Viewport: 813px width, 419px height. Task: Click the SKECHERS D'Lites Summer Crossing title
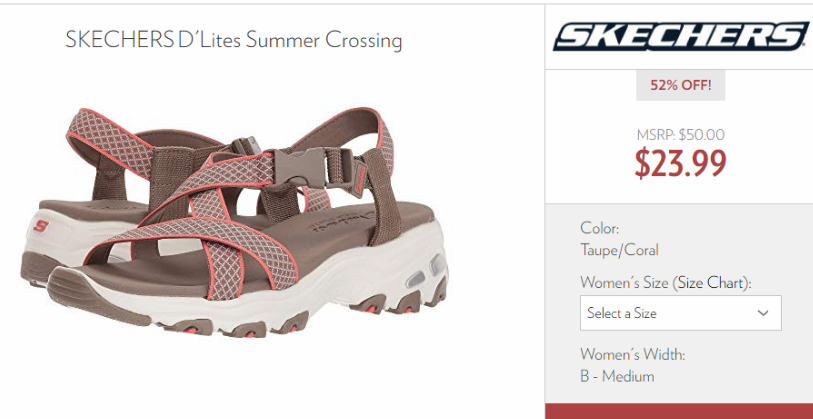[233, 40]
